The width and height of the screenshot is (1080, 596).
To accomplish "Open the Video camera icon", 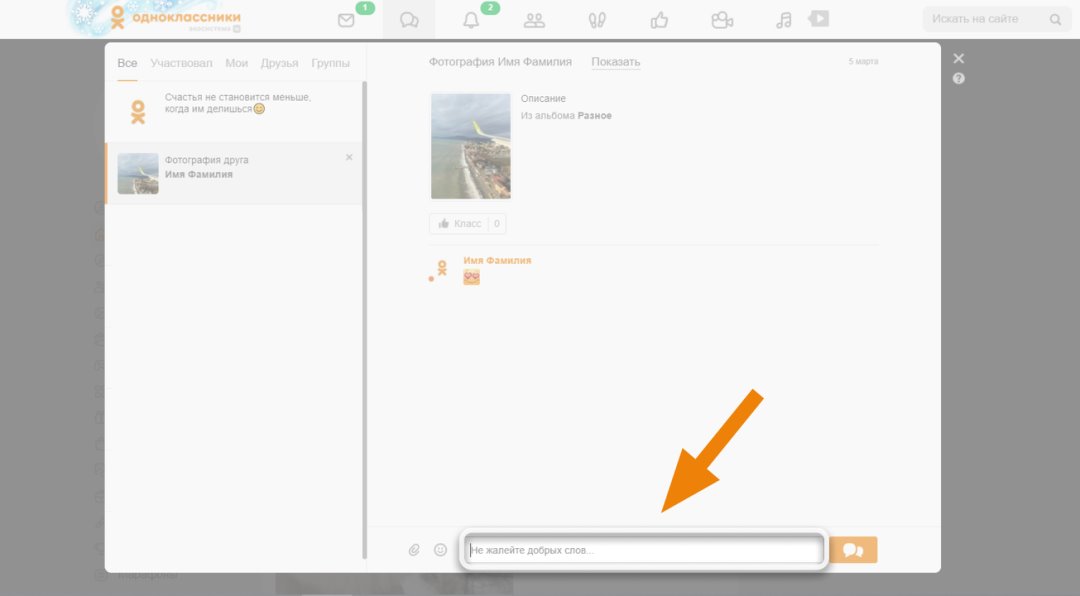I will pos(721,20).
